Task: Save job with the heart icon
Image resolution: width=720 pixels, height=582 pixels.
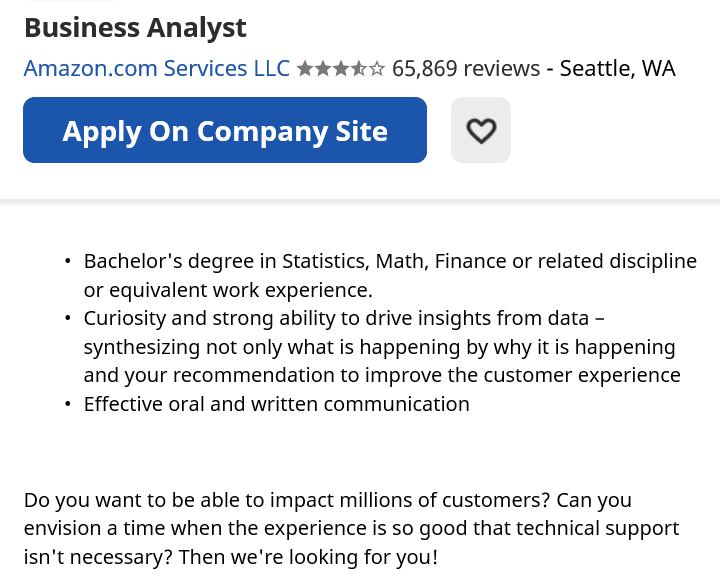Action: (481, 130)
